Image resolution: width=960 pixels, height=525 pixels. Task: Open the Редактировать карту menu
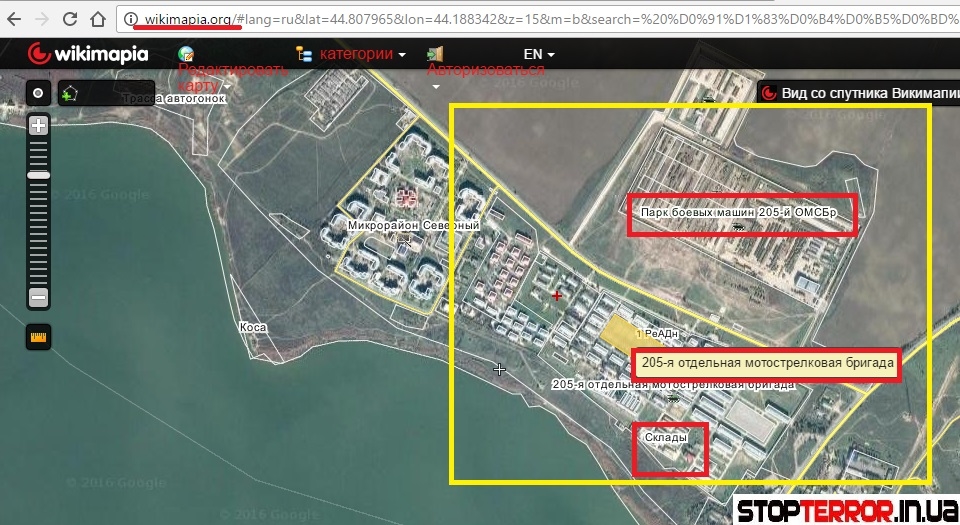tap(232, 70)
